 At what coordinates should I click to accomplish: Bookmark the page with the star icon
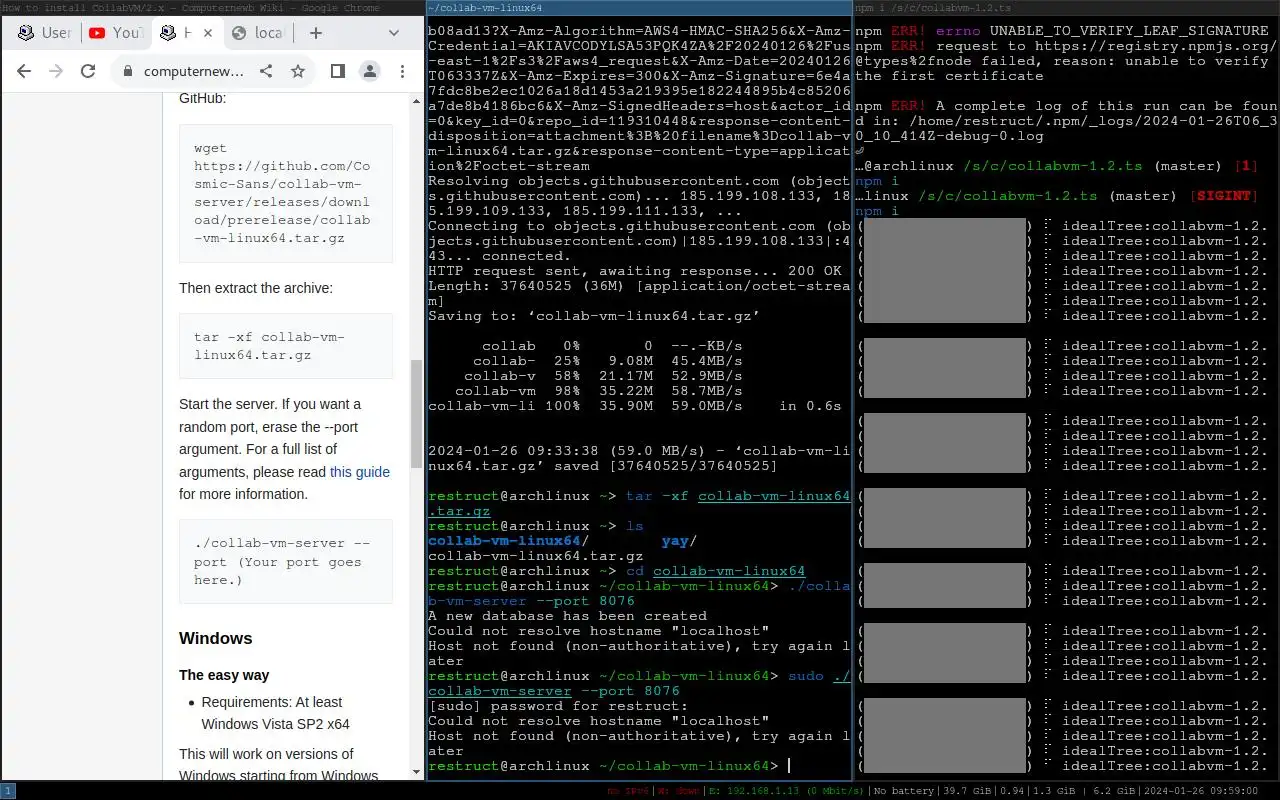coord(298,71)
